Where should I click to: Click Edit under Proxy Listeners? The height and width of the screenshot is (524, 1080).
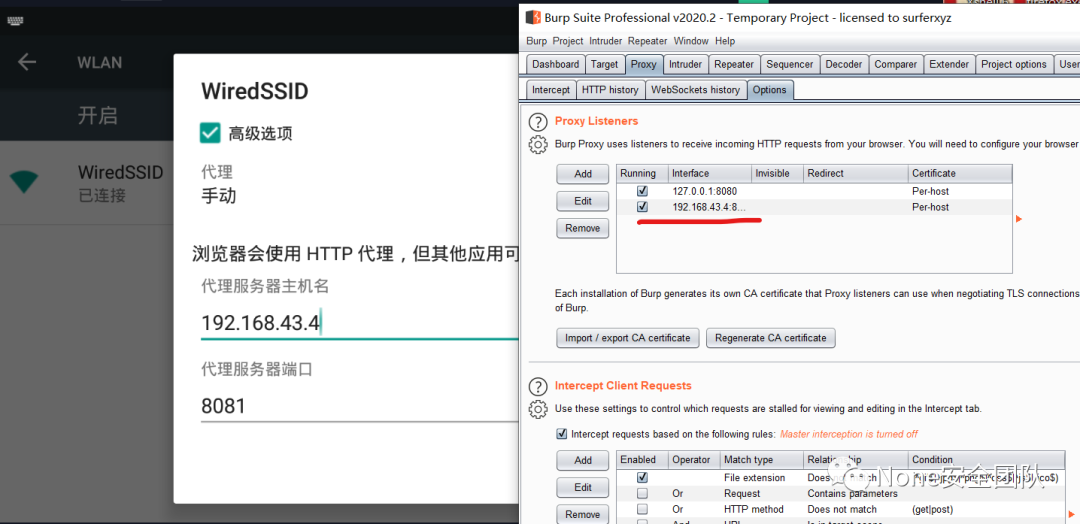(583, 201)
